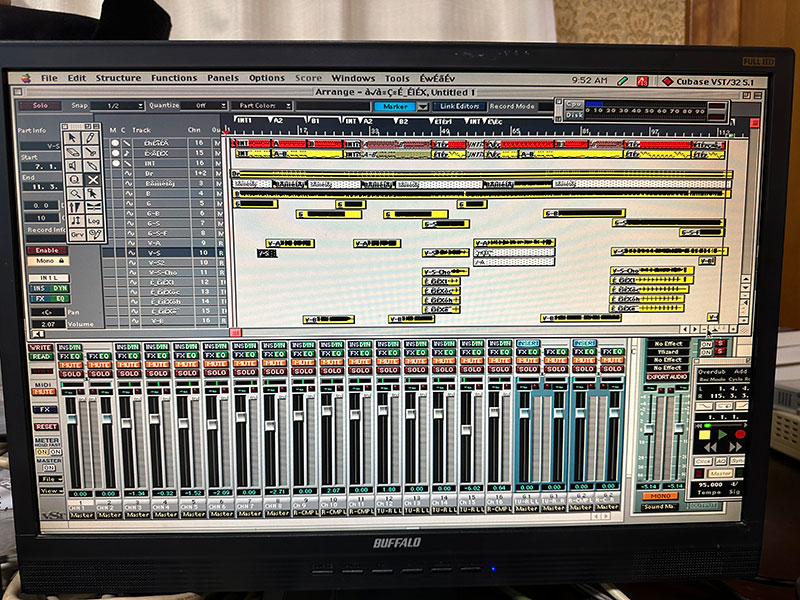Click the CHN 1 volume fader handle

pyautogui.click(x=71, y=419)
